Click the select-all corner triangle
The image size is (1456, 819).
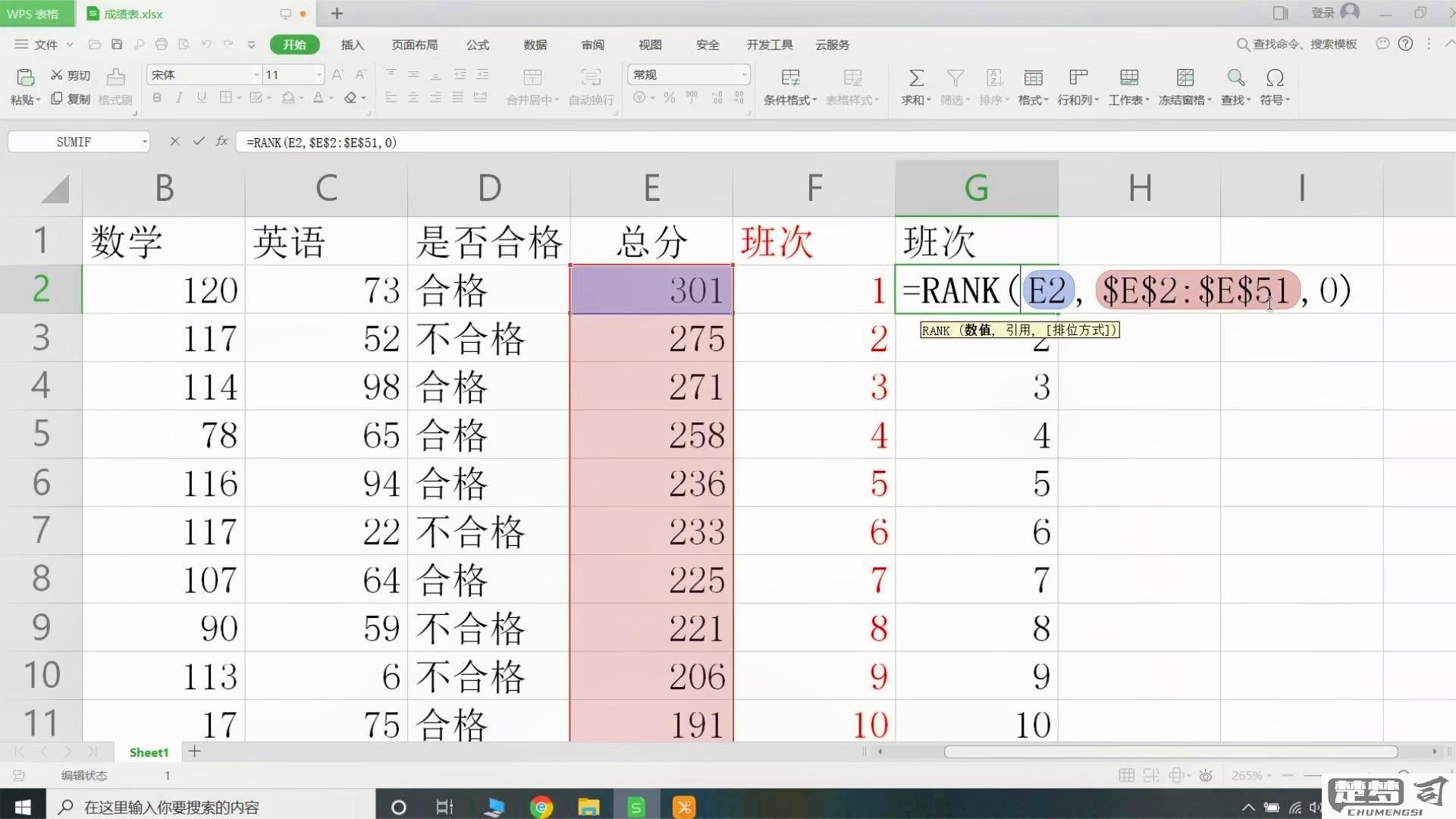click(x=54, y=189)
